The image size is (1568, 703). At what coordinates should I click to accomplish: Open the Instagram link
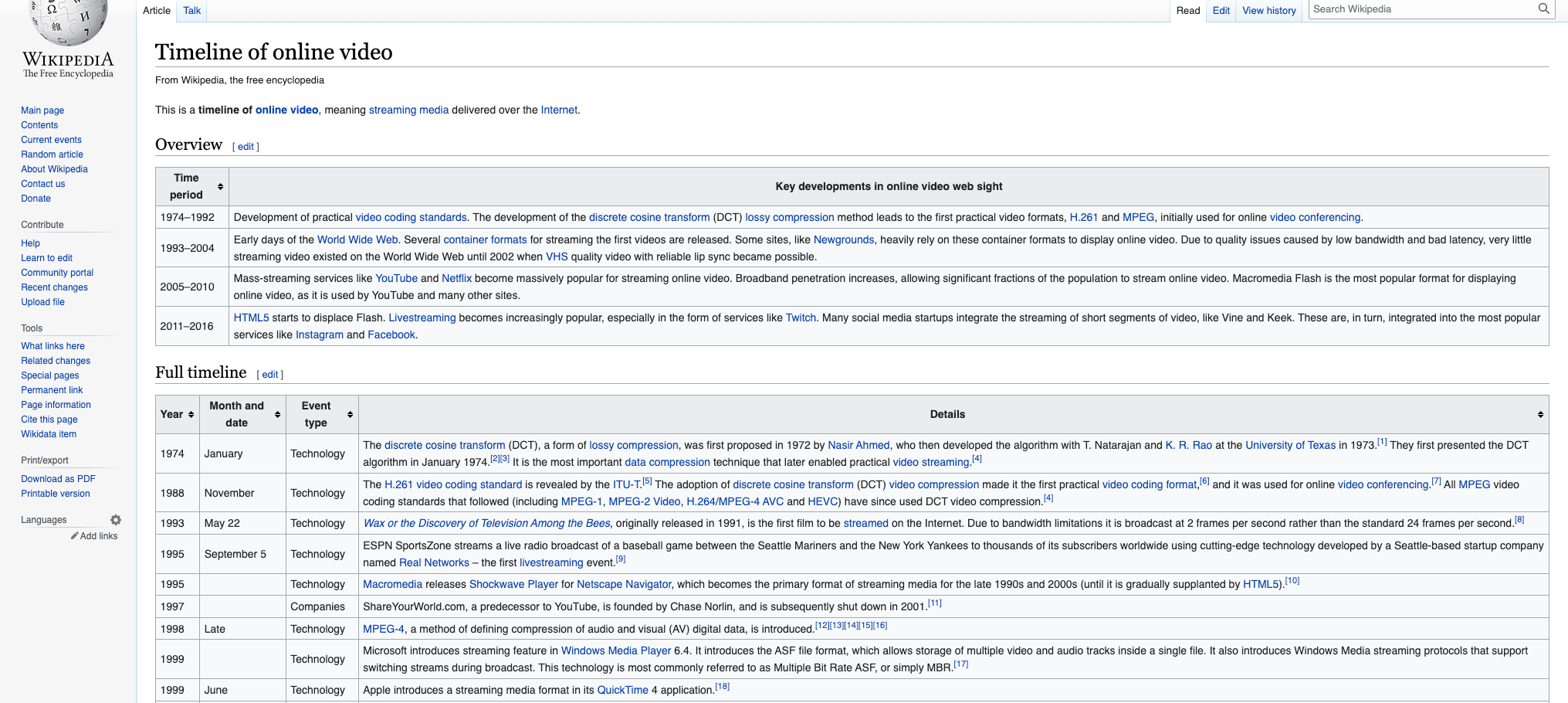pyautogui.click(x=320, y=335)
